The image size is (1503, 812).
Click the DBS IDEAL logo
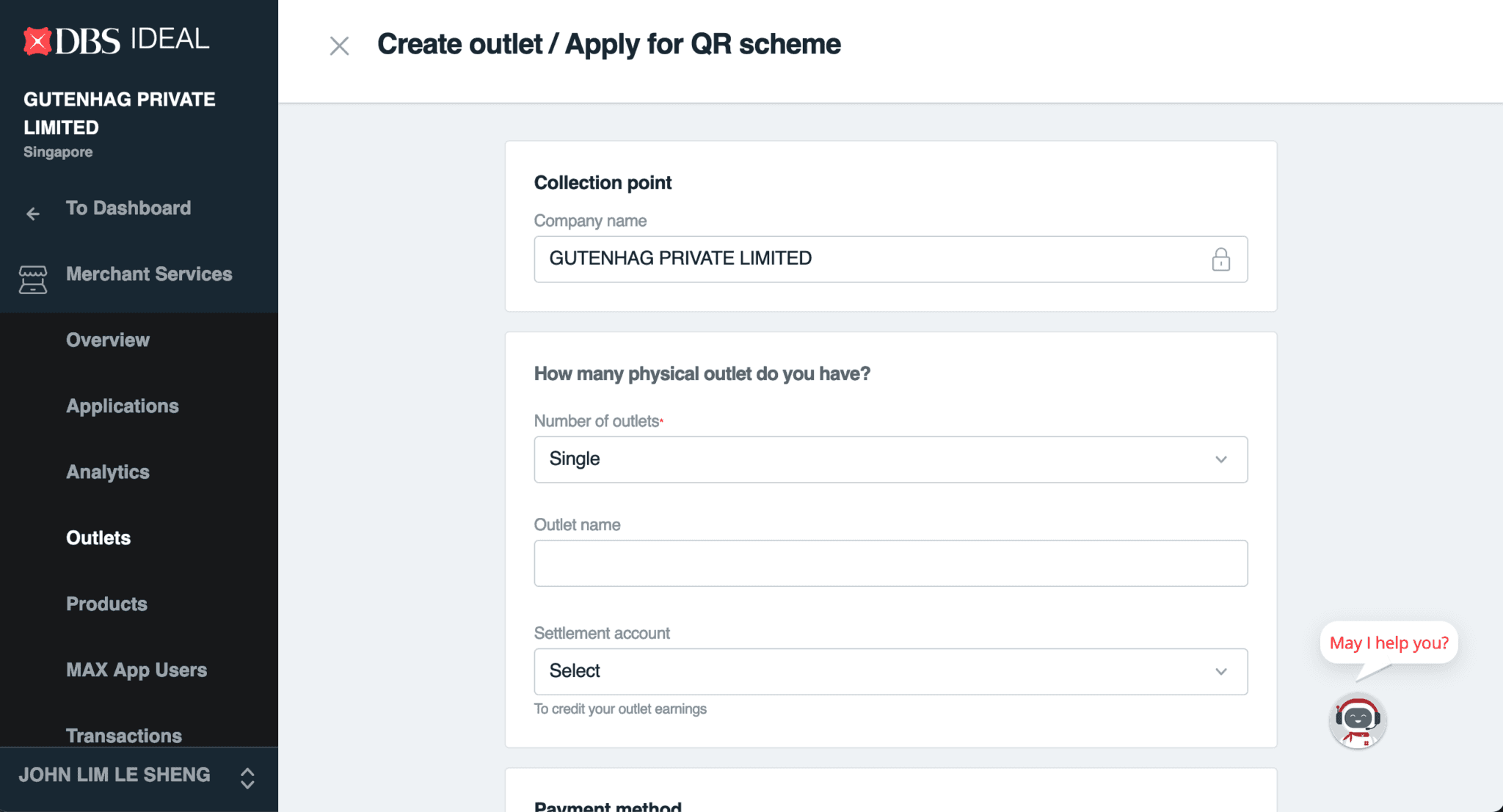[x=114, y=40]
